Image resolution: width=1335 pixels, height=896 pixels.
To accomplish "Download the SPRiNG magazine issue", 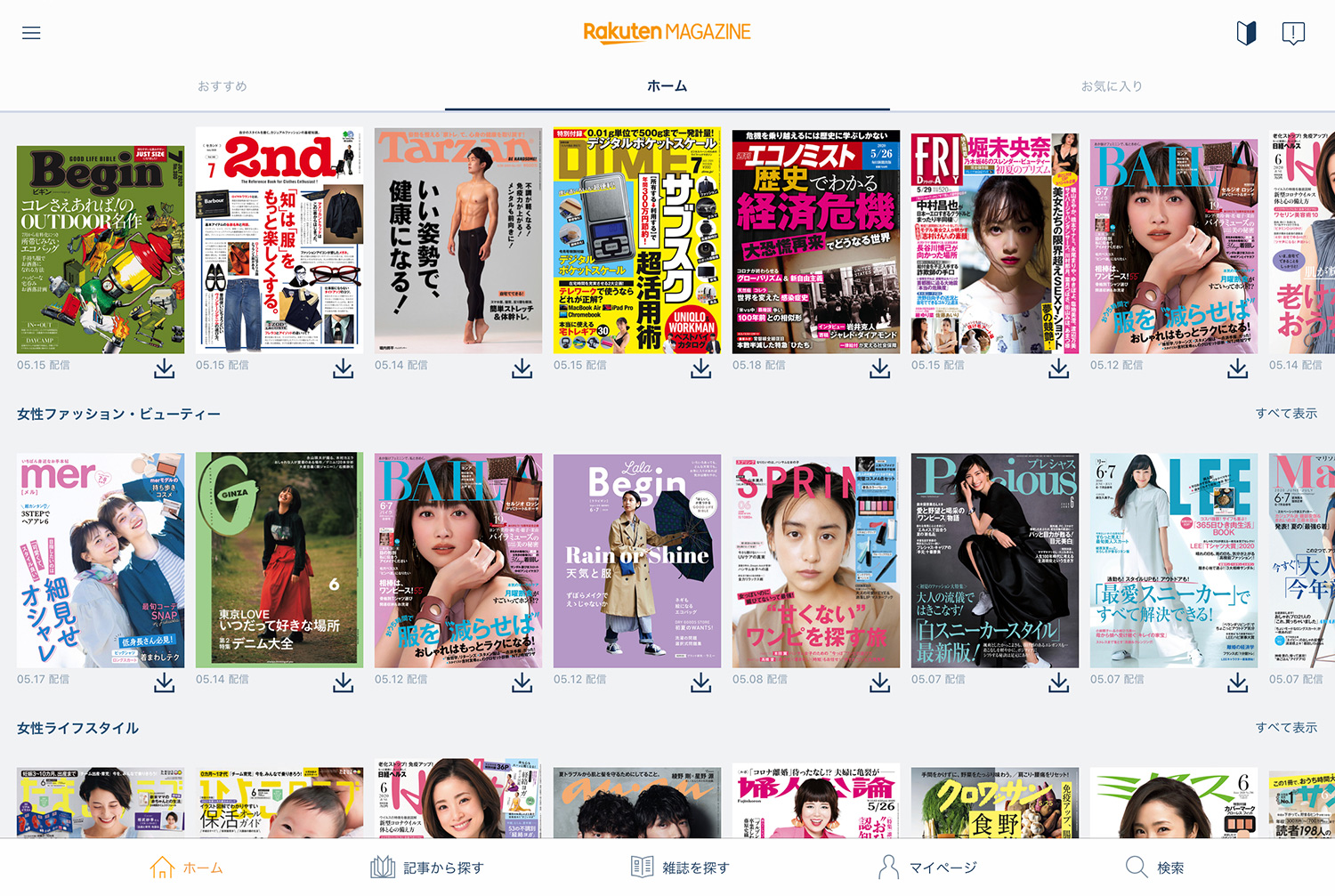I will [x=880, y=682].
